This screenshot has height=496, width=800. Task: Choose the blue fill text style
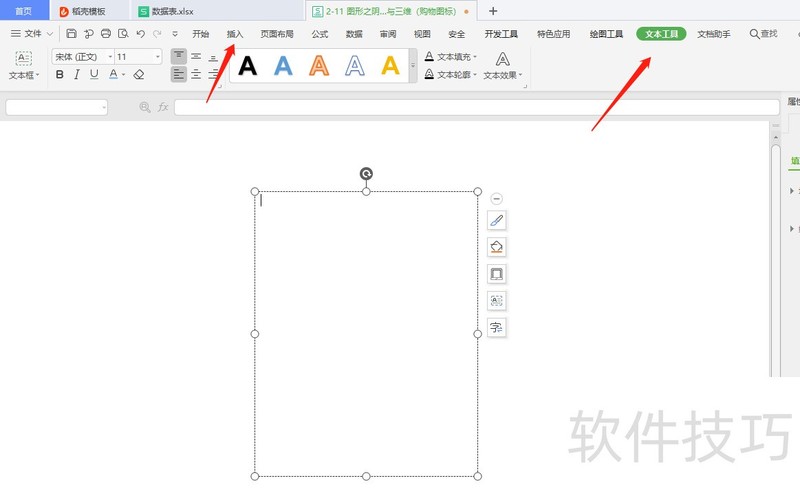[283, 66]
